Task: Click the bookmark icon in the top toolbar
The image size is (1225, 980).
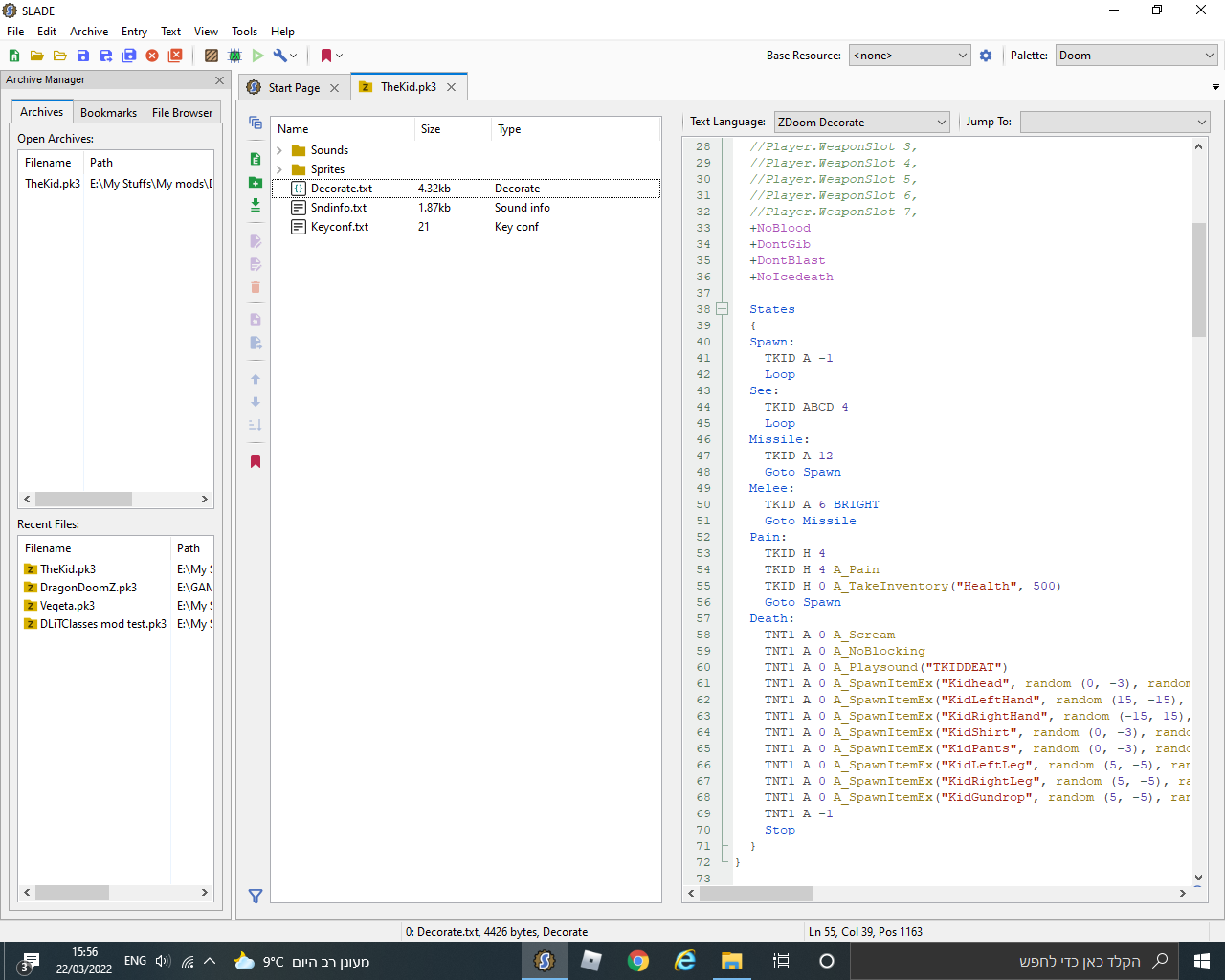Action: 326,56
